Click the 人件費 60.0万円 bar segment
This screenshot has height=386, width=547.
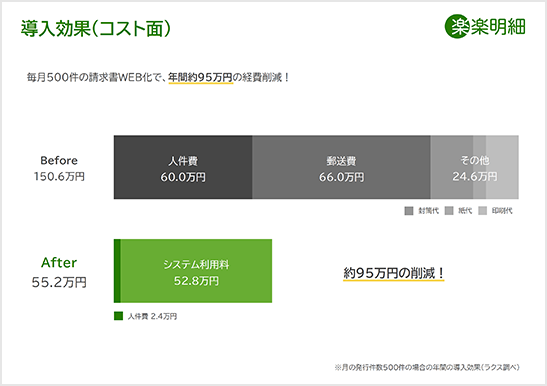tap(183, 167)
